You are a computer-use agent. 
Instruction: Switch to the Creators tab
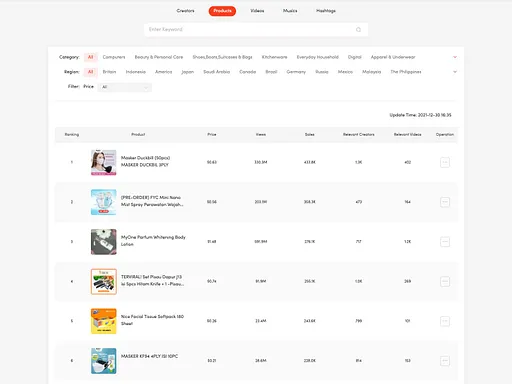pos(185,11)
